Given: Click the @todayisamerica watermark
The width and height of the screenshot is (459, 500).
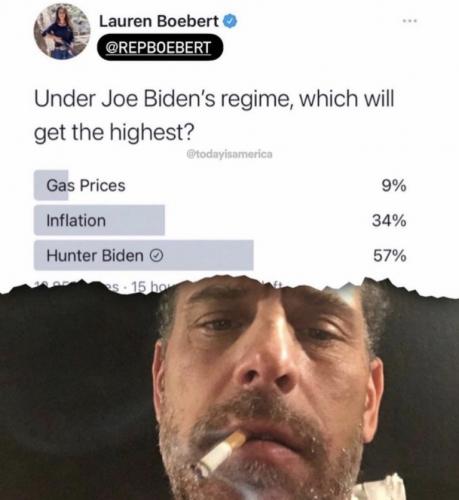Looking at the screenshot, I should pyautogui.click(x=230, y=154).
